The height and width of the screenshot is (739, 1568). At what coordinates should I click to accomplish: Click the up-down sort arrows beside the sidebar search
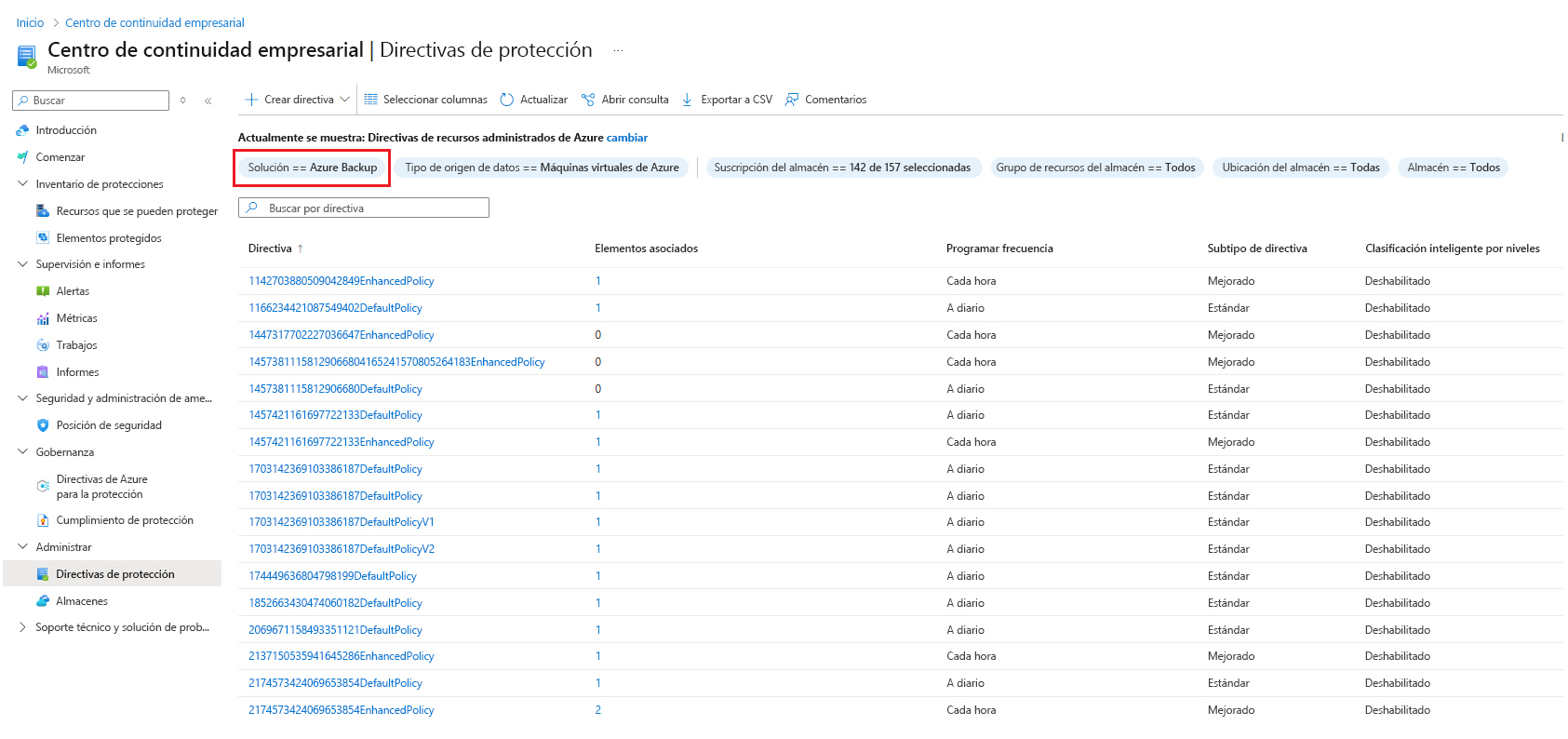183,101
